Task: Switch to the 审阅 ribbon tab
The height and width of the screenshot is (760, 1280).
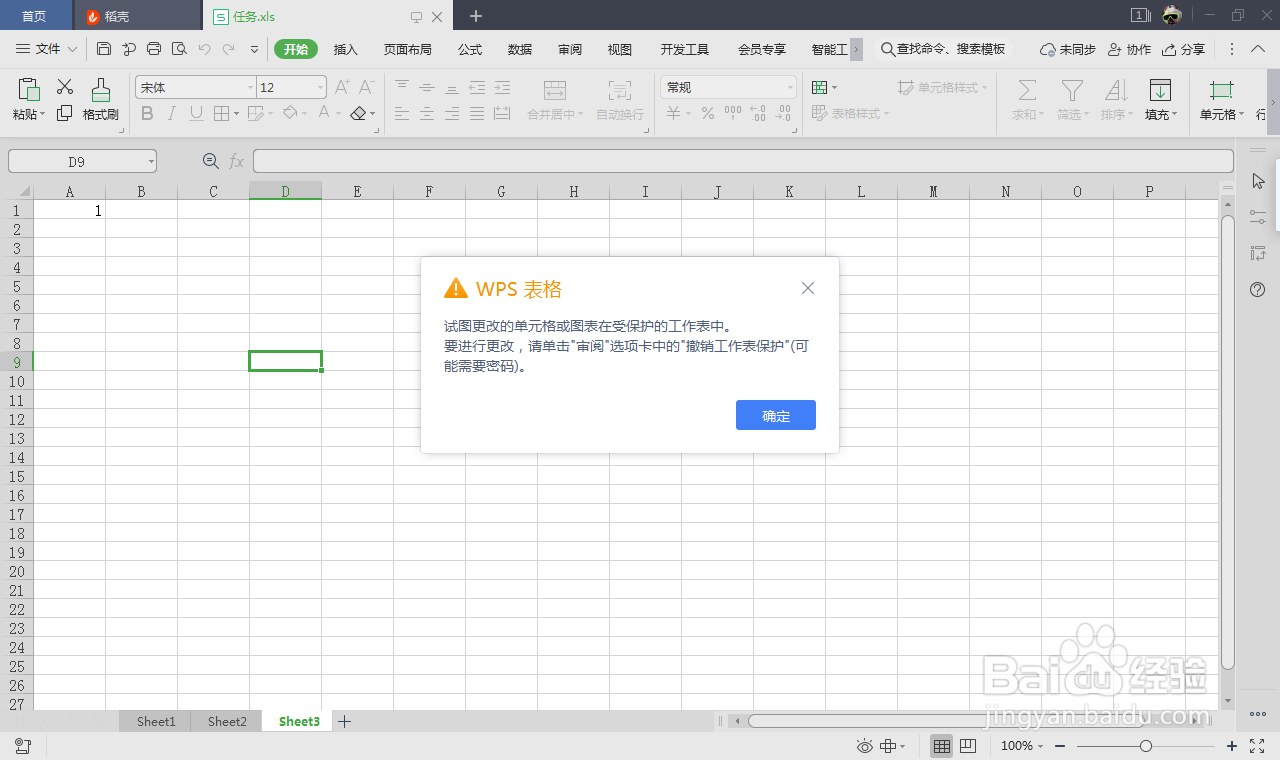Action: [570, 48]
